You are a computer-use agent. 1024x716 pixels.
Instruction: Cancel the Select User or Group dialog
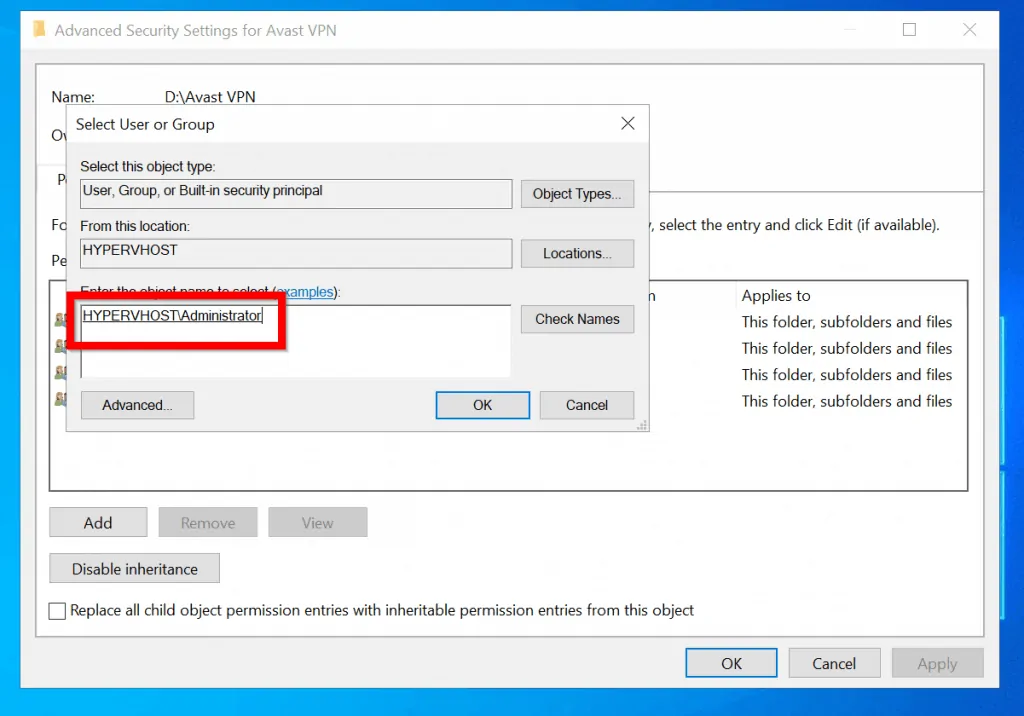(586, 405)
